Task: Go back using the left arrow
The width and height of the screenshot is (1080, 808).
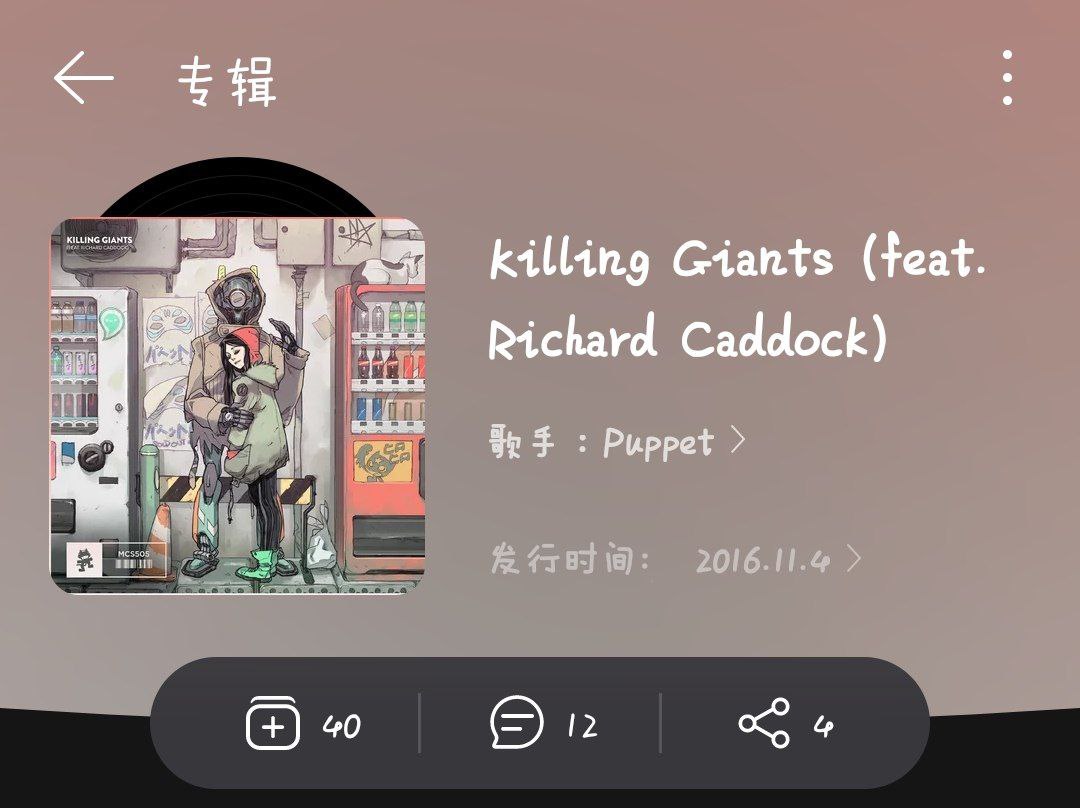Action: [83, 78]
